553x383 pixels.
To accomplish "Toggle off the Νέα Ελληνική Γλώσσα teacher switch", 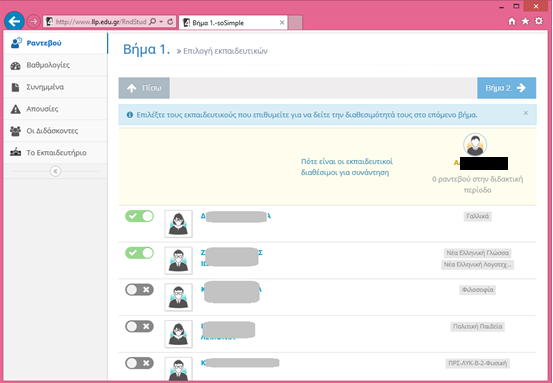I will pos(139,253).
